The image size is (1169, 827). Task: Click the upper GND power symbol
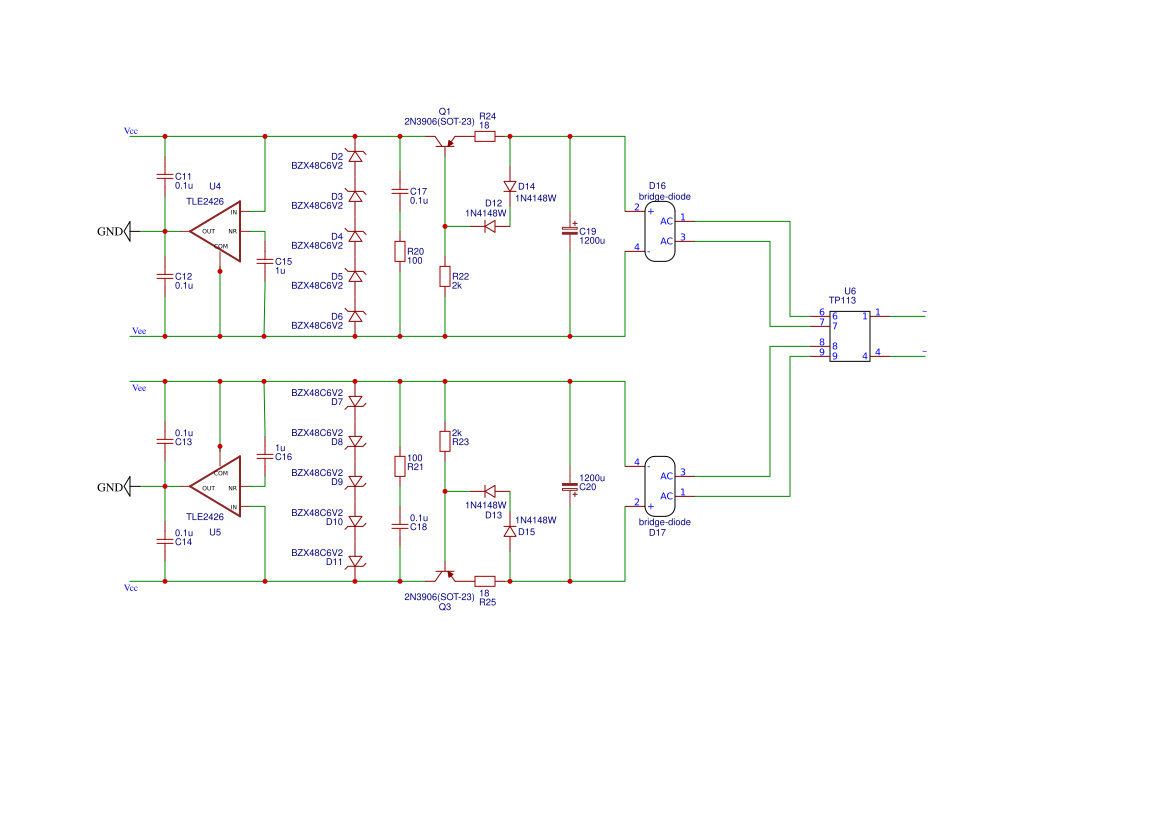127,231
